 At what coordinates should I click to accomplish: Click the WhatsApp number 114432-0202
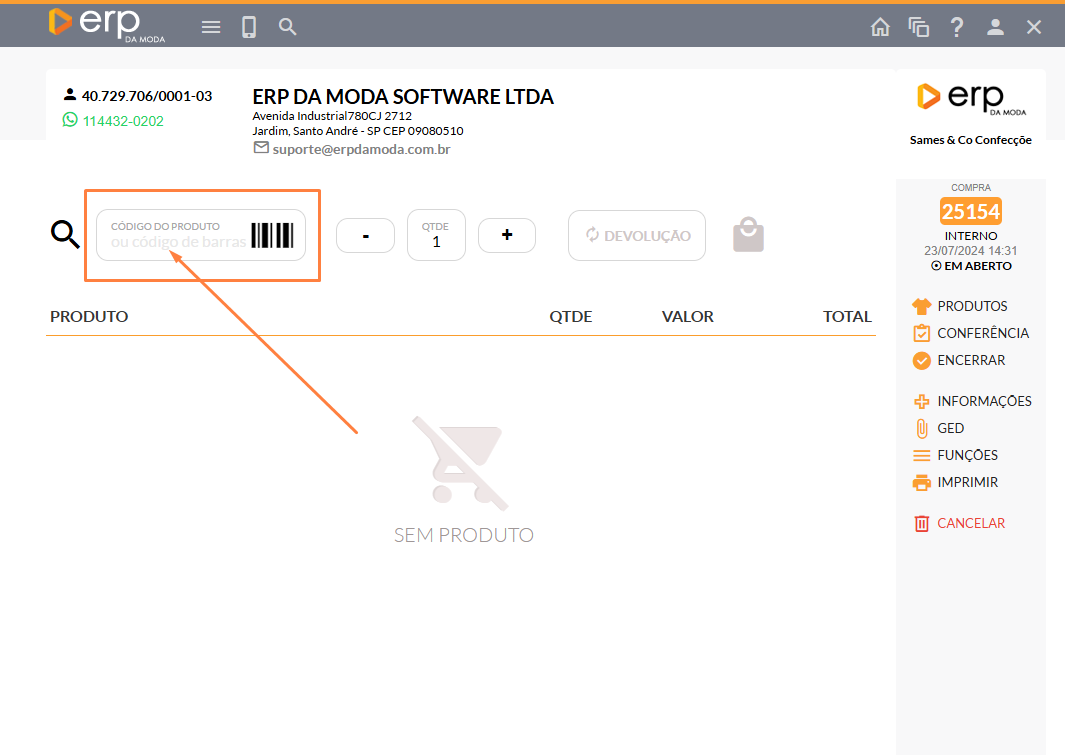click(x=122, y=121)
